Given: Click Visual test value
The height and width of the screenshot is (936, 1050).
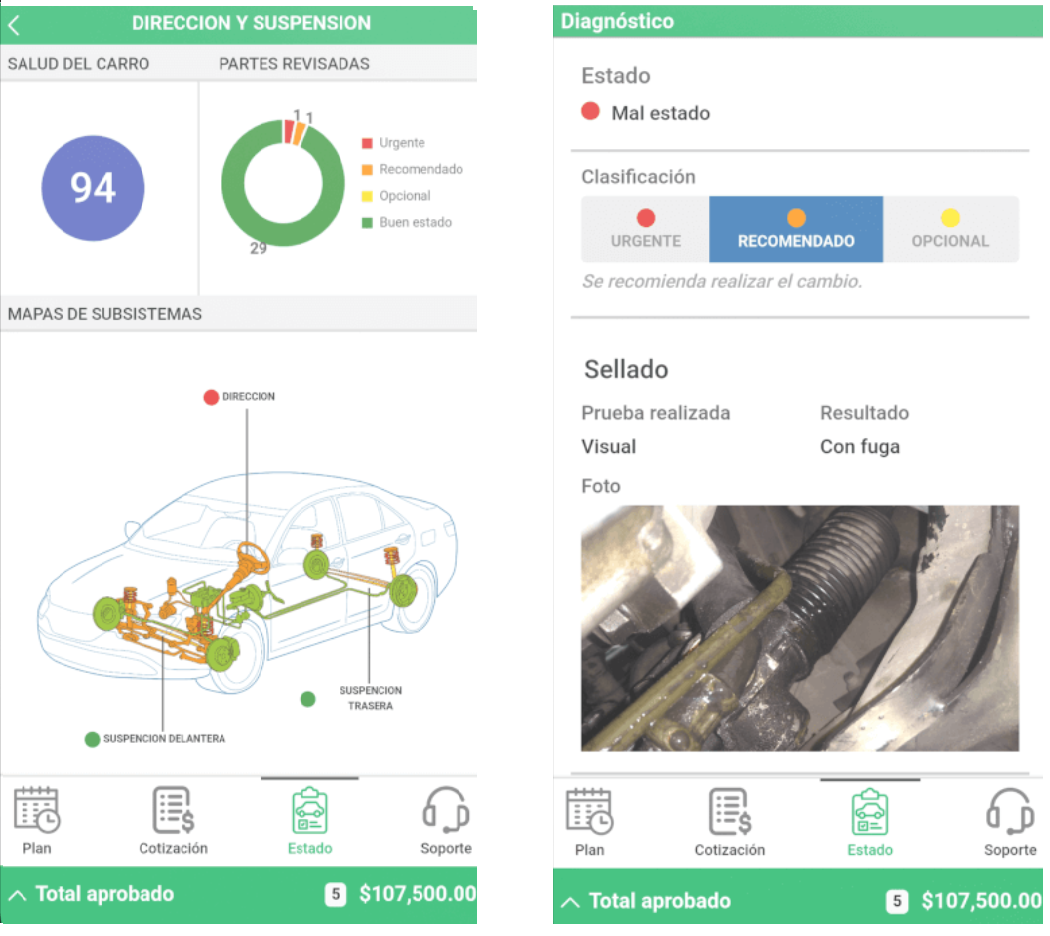Looking at the screenshot, I should point(609,447).
